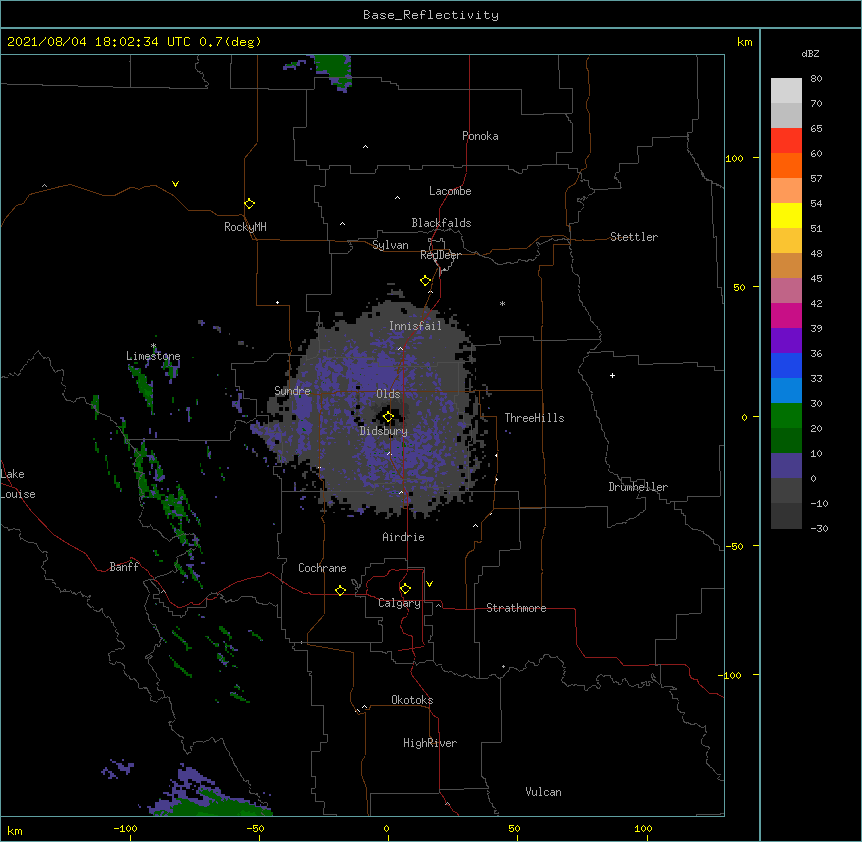Click the Blackfalds label
862x842 pixels.
pos(441,223)
